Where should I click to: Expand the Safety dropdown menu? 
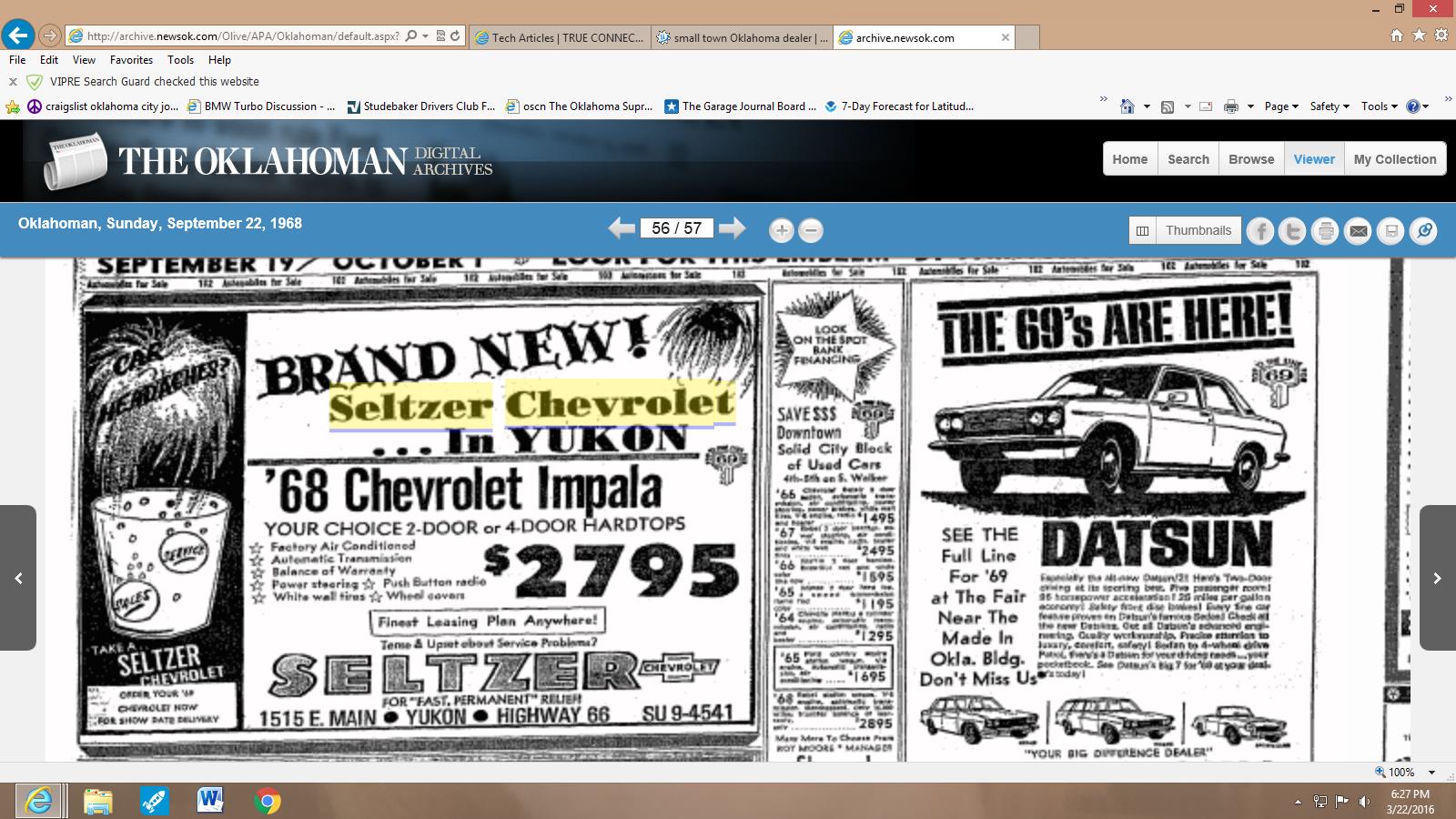1330,106
